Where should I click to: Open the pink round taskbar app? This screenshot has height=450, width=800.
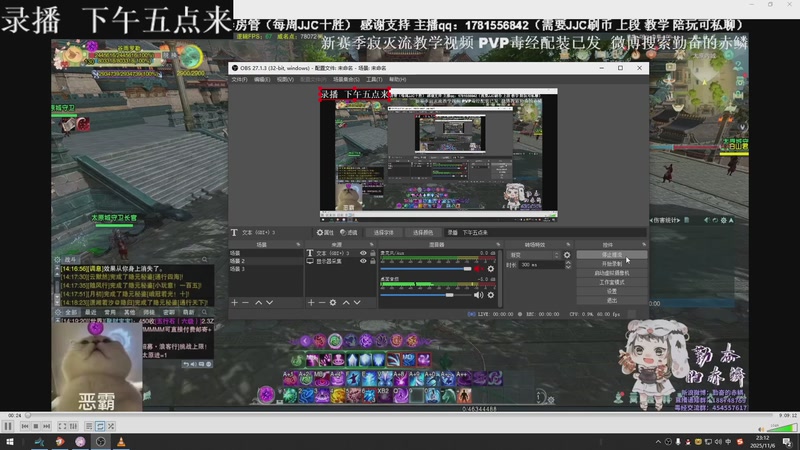80,442
